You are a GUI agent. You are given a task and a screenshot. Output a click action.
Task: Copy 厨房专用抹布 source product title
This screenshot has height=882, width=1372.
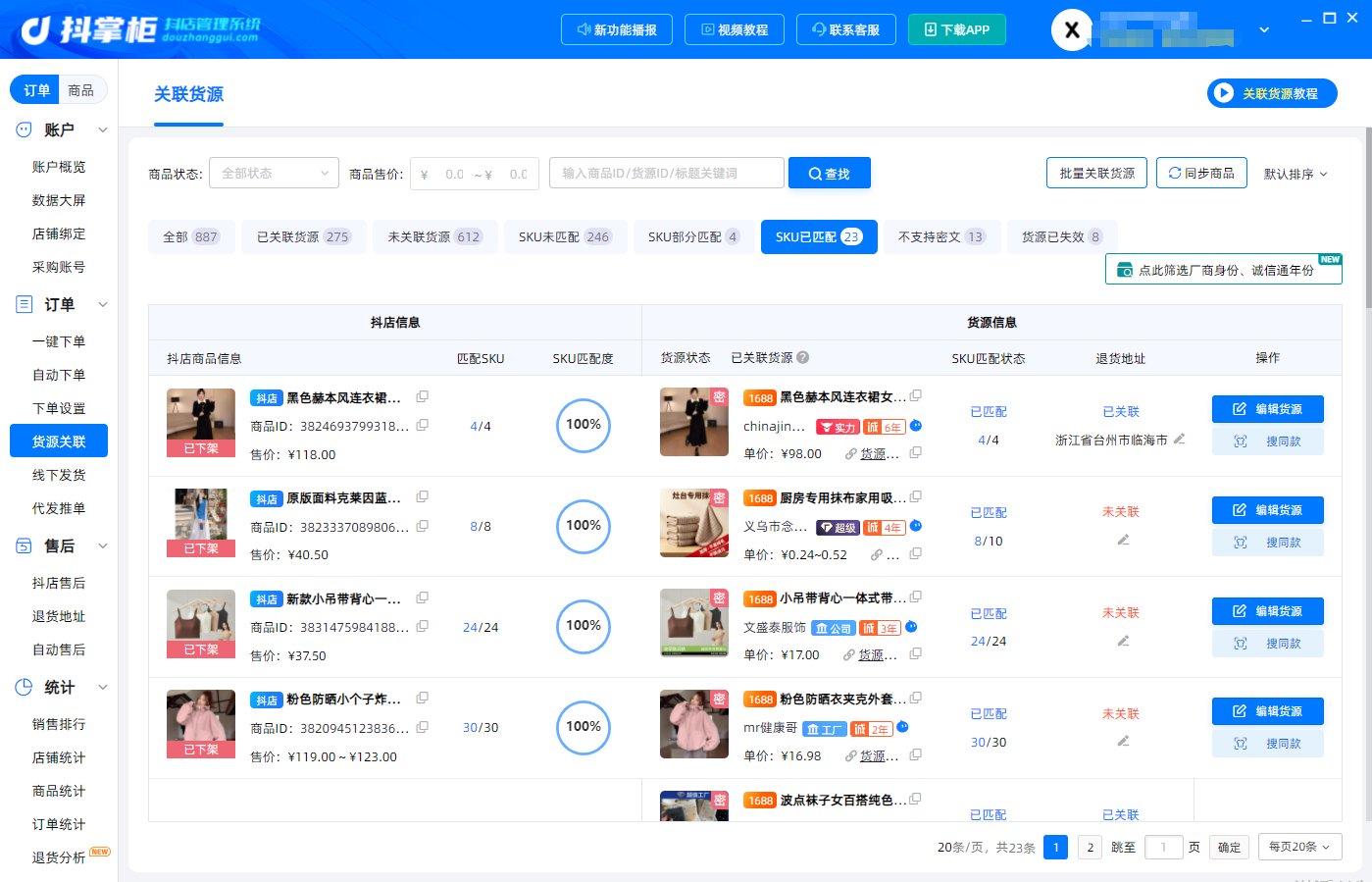tap(915, 496)
